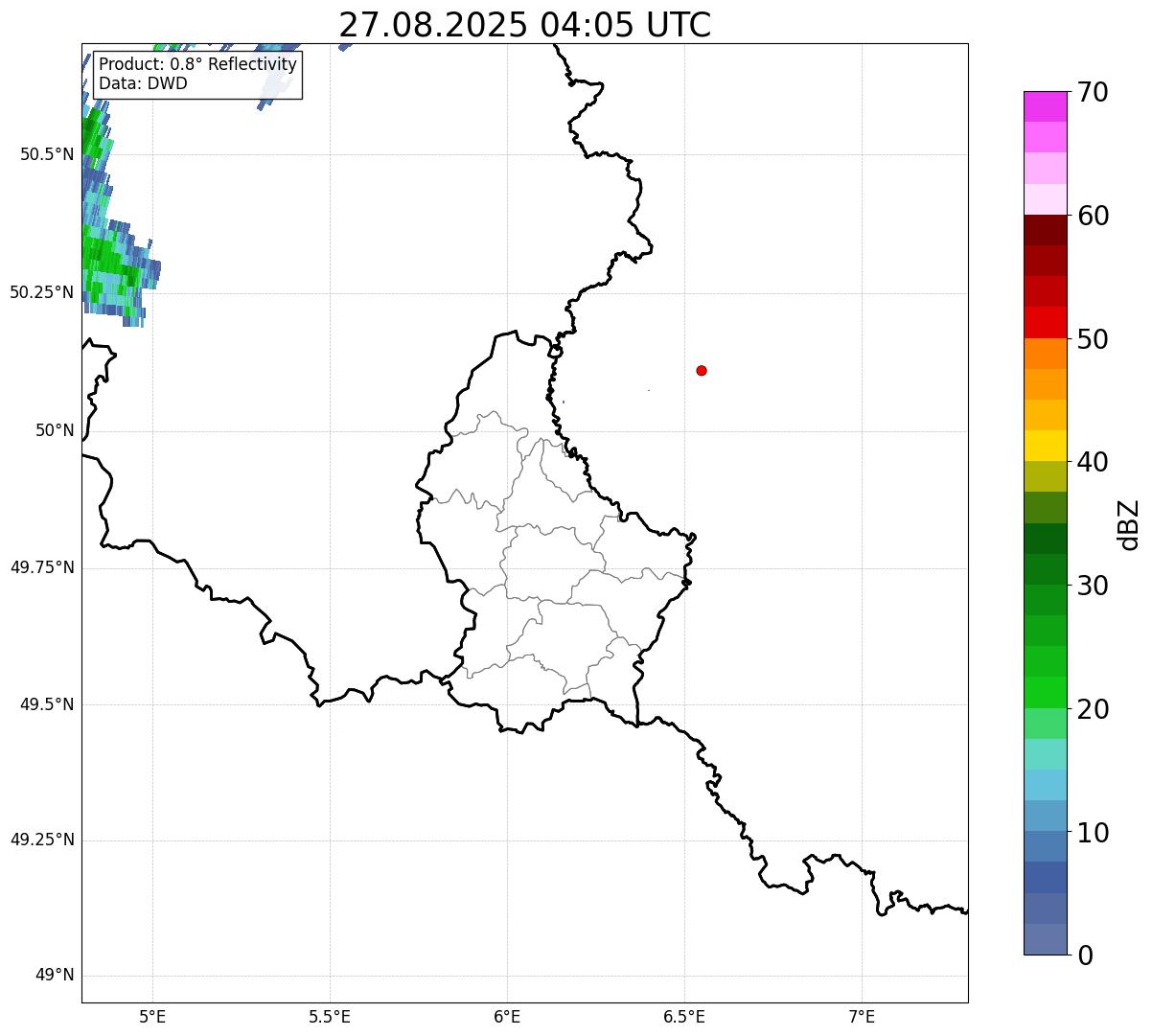Click the plot title 27.08.2025 04:05 UTC

tap(525, 25)
